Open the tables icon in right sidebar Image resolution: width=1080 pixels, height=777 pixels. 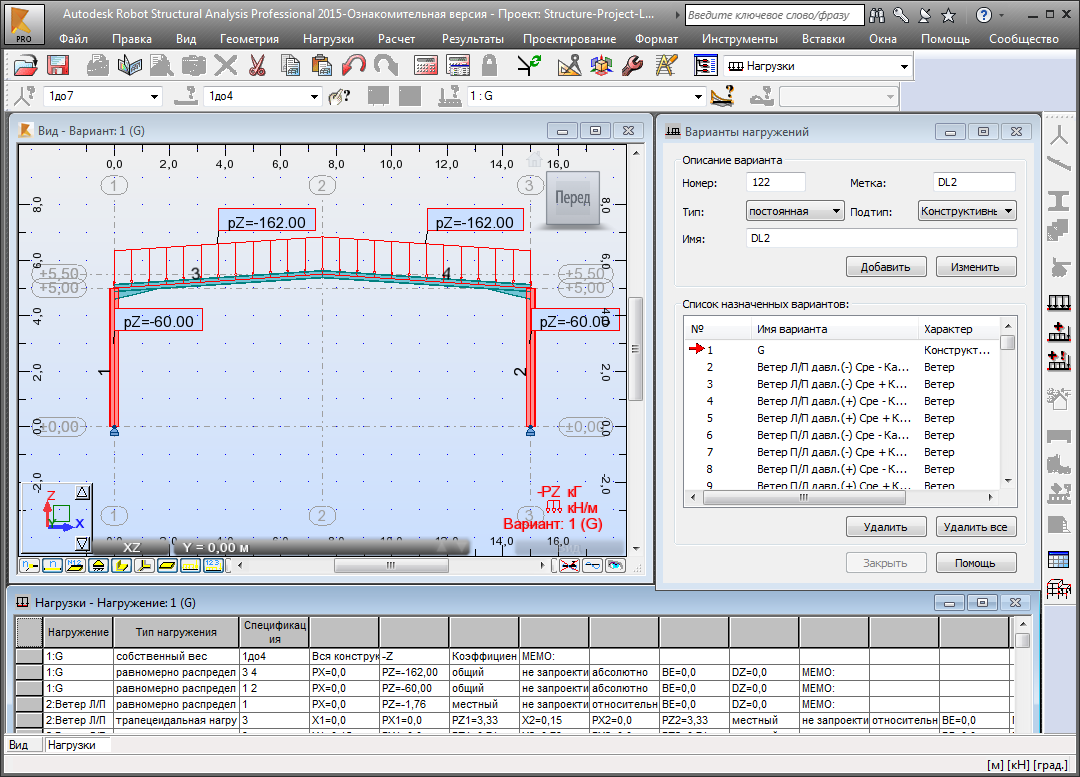coord(1058,559)
